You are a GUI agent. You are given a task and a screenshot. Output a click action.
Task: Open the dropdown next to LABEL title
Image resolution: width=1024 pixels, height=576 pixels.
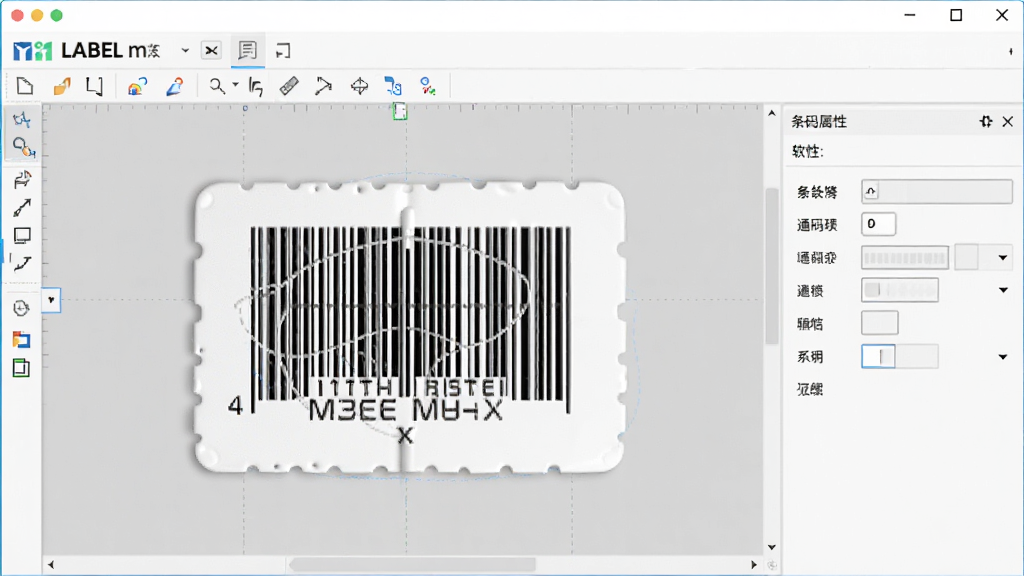[x=185, y=50]
